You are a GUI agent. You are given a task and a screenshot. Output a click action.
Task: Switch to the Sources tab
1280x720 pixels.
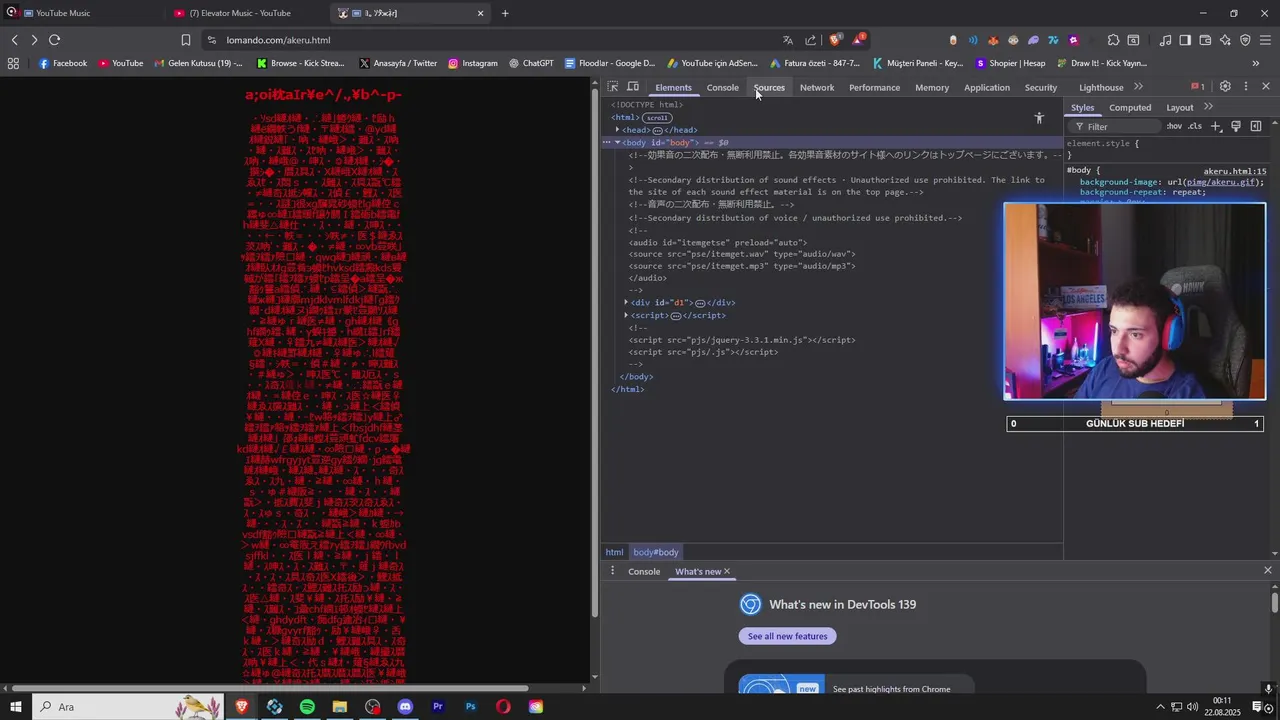coord(769,87)
